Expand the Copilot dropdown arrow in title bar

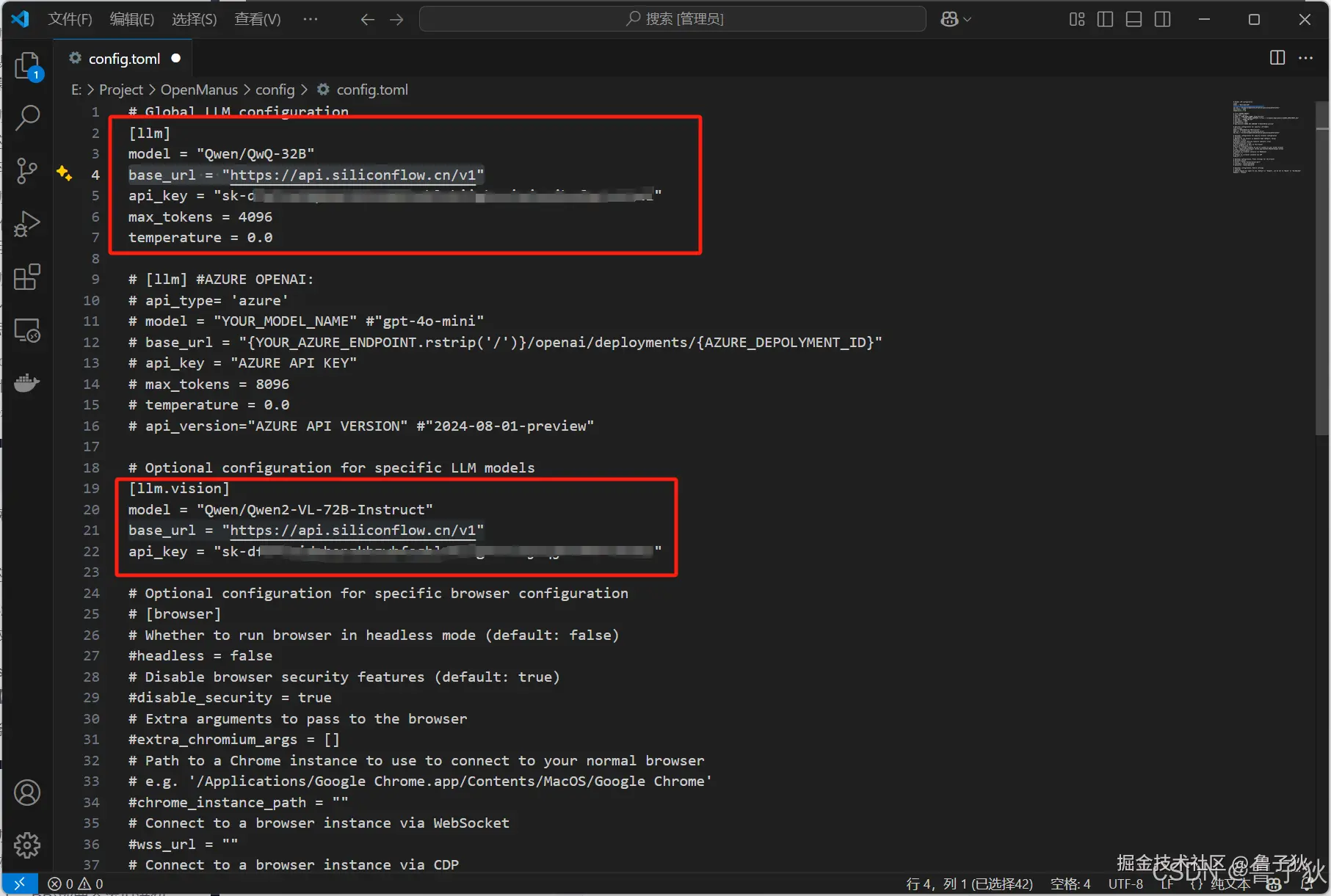point(967,19)
